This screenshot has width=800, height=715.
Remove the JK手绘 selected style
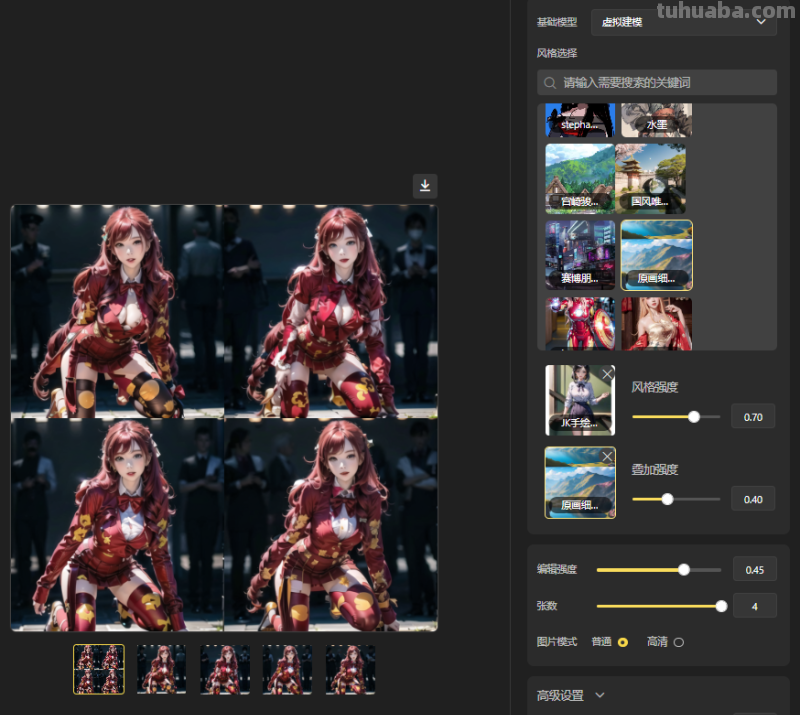607,374
